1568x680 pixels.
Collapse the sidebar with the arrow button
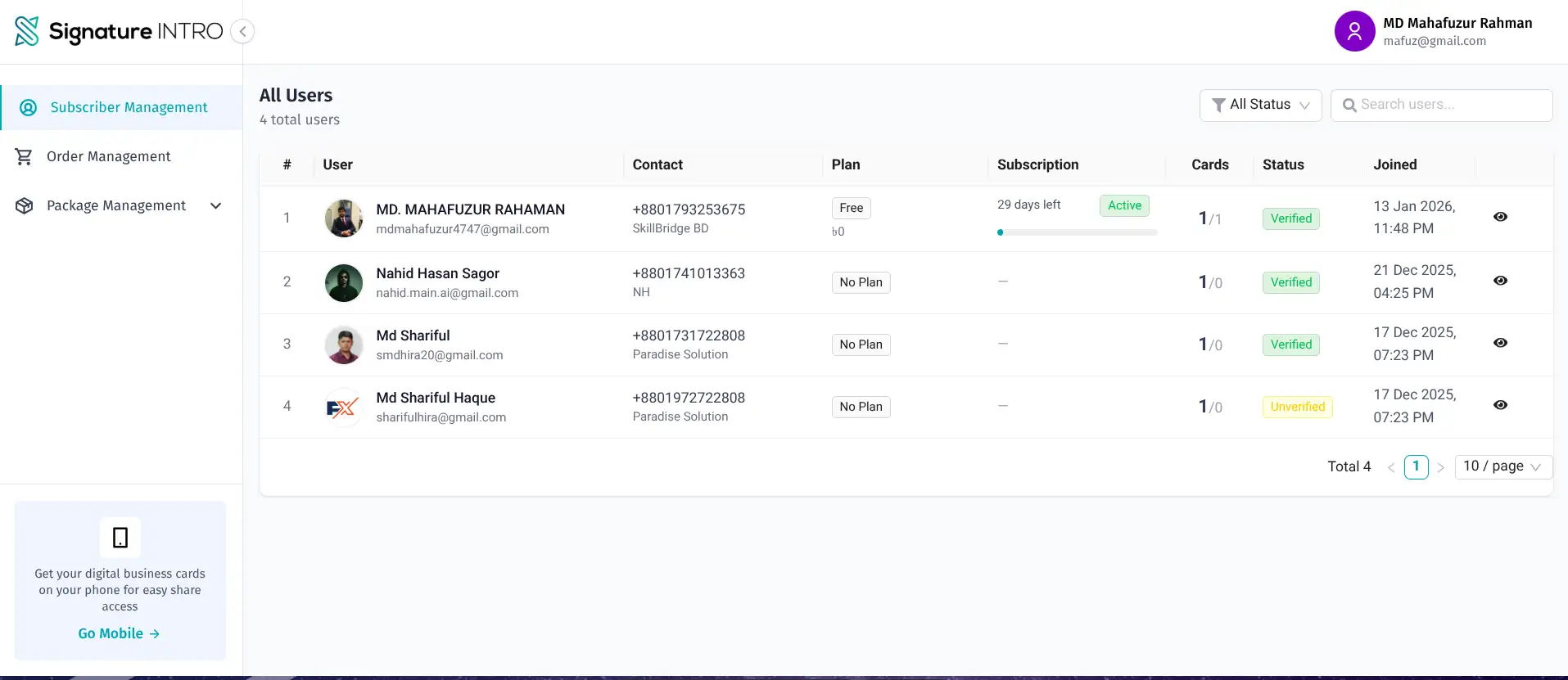(242, 31)
